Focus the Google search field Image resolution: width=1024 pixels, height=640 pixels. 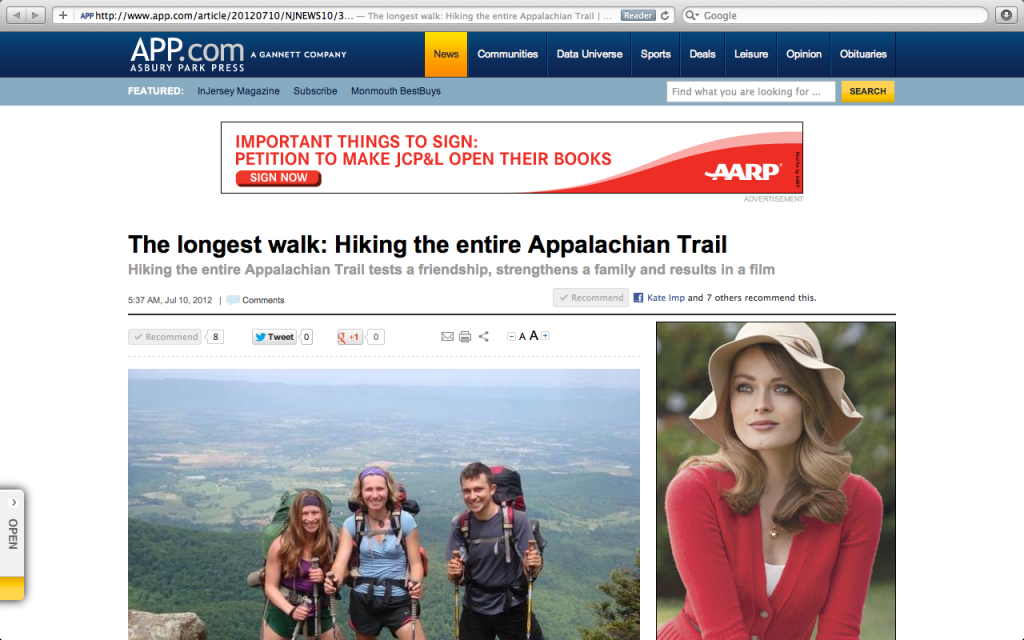(835, 15)
